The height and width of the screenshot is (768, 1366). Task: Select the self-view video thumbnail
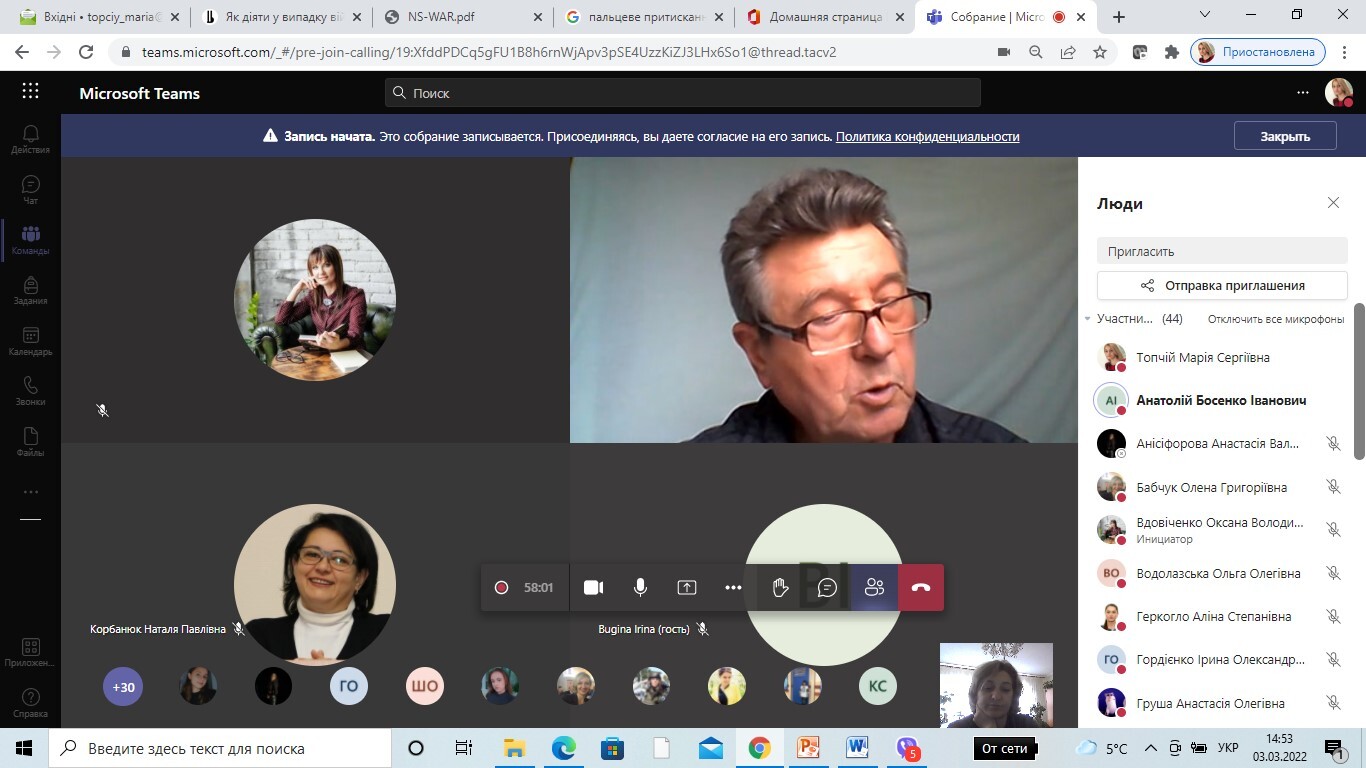point(996,685)
